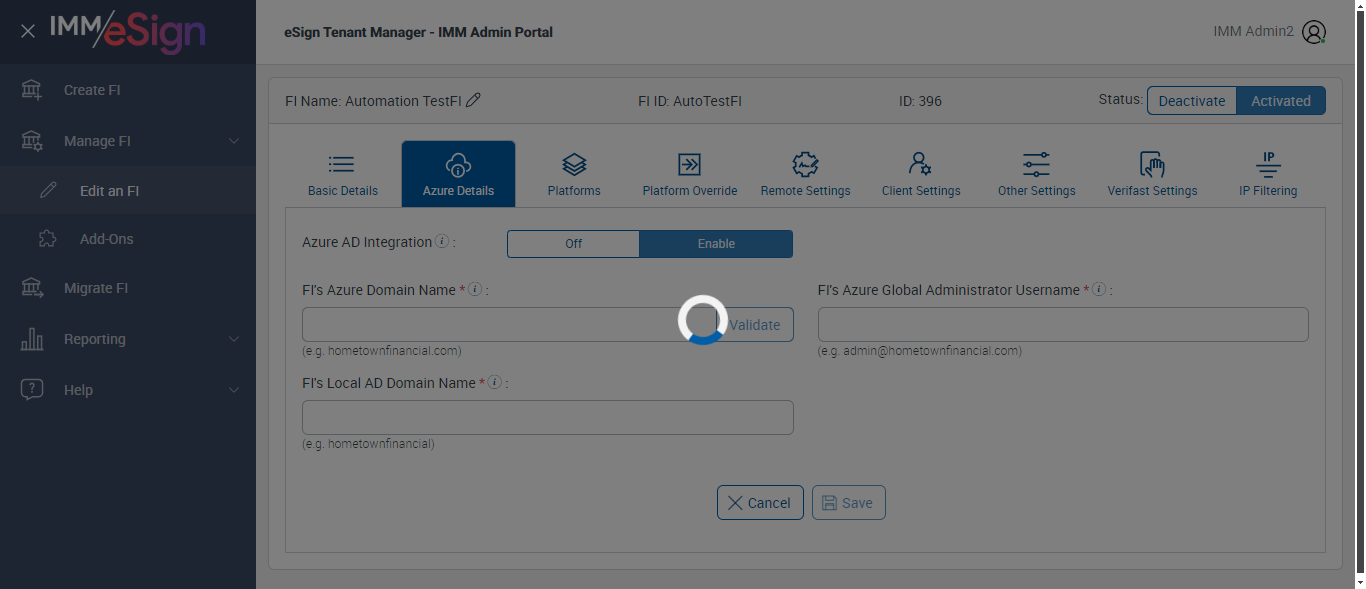Expand the Reporting menu chevron
1366x589 pixels.
[234, 339]
